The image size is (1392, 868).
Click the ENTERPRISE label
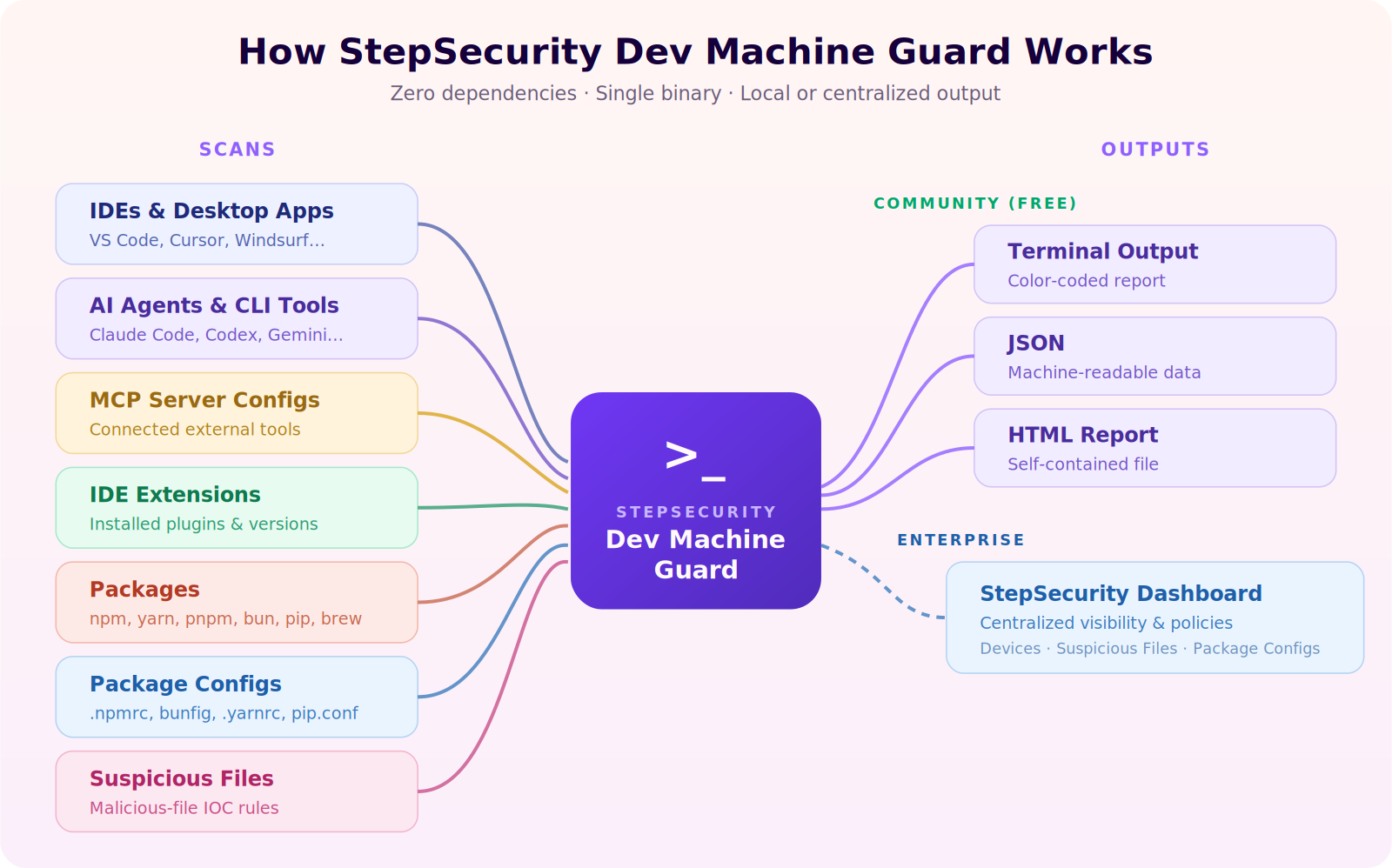(960, 540)
